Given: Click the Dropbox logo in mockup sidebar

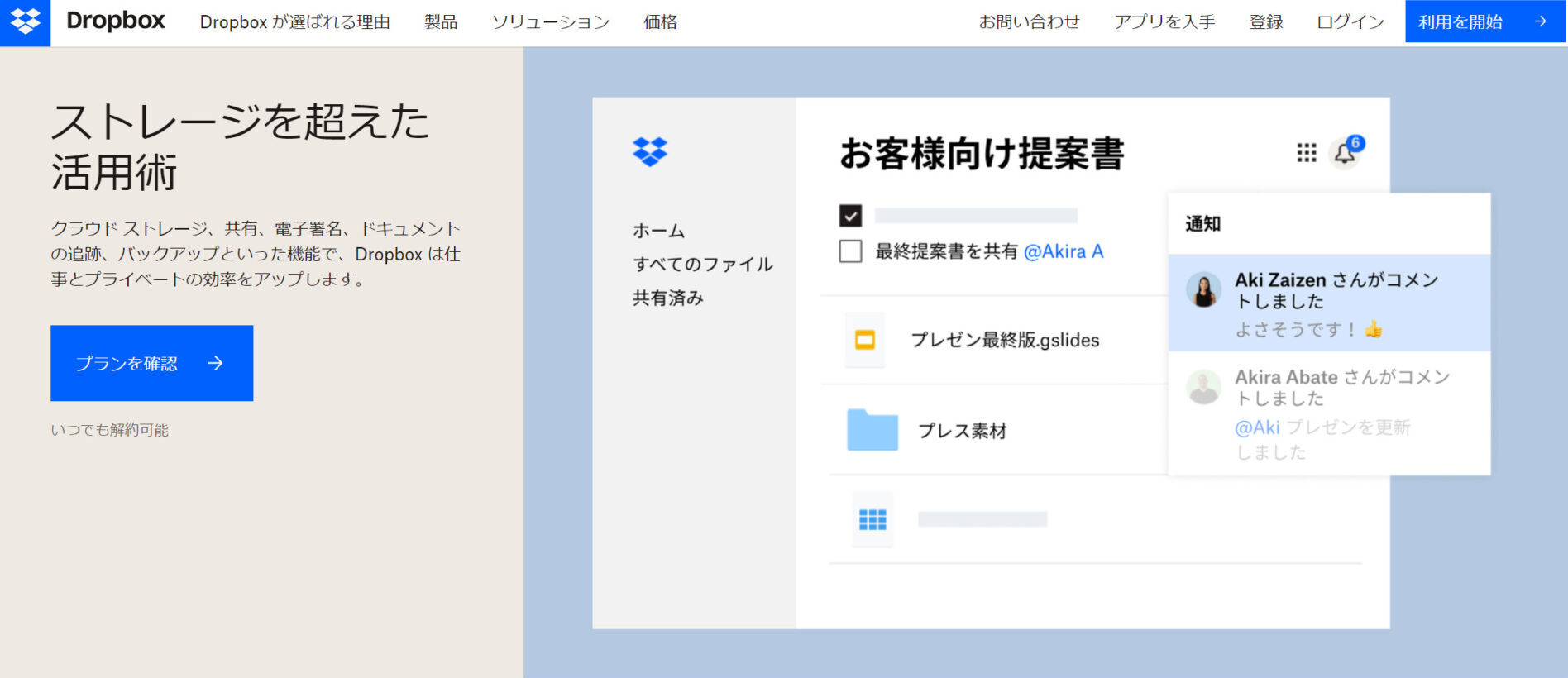Looking at the screenshot, I should (x=650, y=152).
